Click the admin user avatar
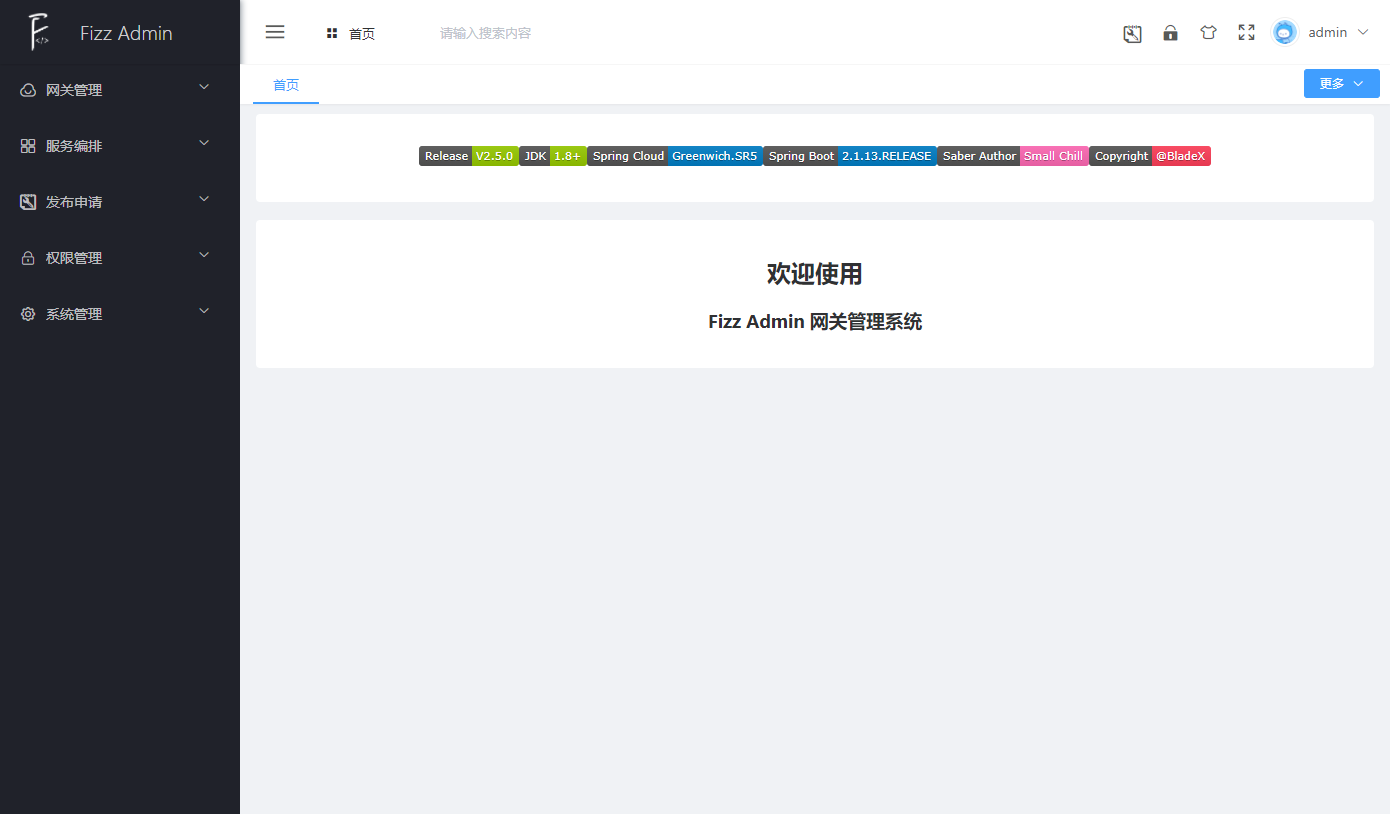Viewport: 1390px width, 814px height. click(x=1285, y=33)
